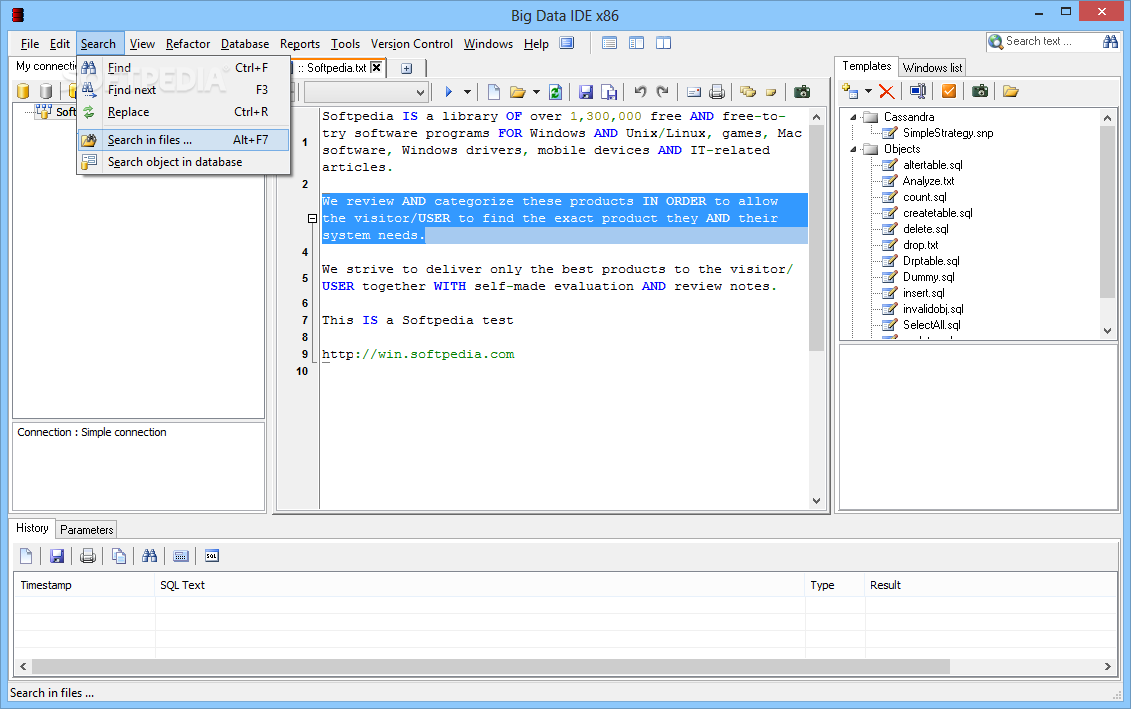Collapse the code fold marker beside highlighted text

pos(312,218)
